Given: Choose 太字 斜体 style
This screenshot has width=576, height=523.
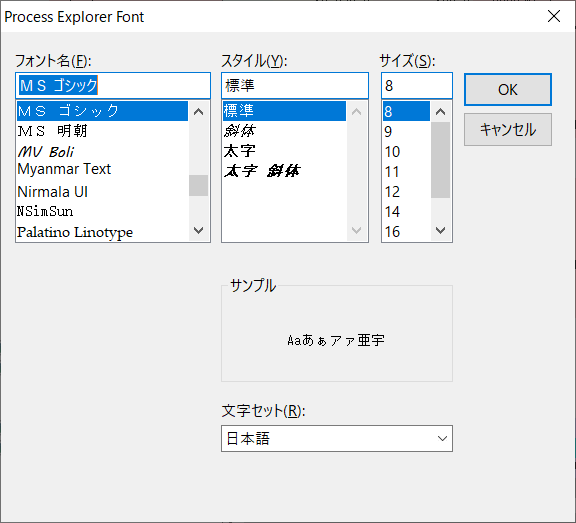Looking at the screenshot, I should coord(284,171).
